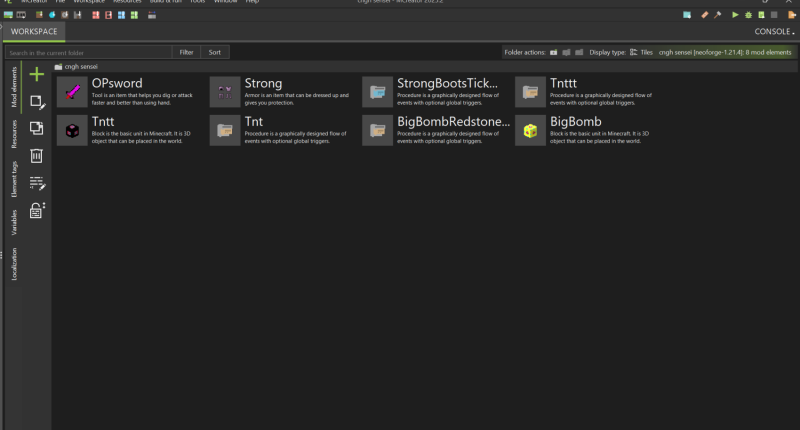Select the Resources side tab

pos(14,134)
